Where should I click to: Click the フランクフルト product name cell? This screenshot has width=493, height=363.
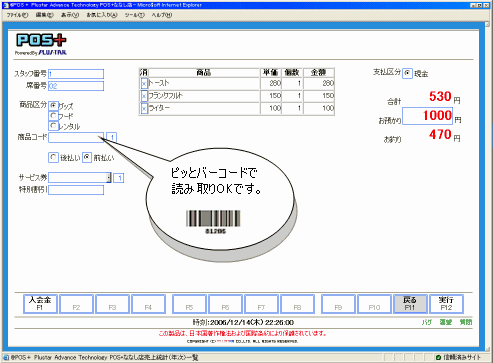(203, 96)
